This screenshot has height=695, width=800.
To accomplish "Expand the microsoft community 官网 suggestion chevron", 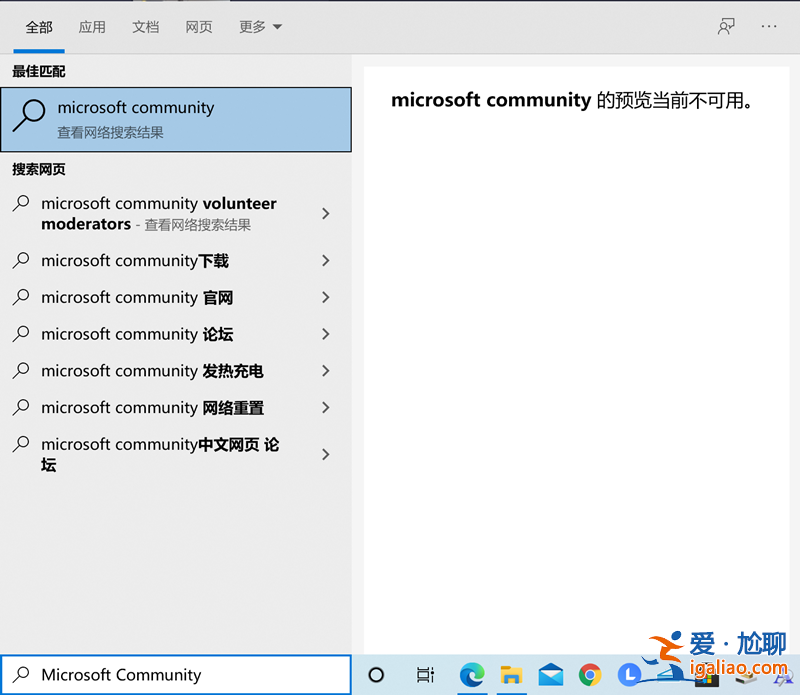I will click(x=325, y=297).
